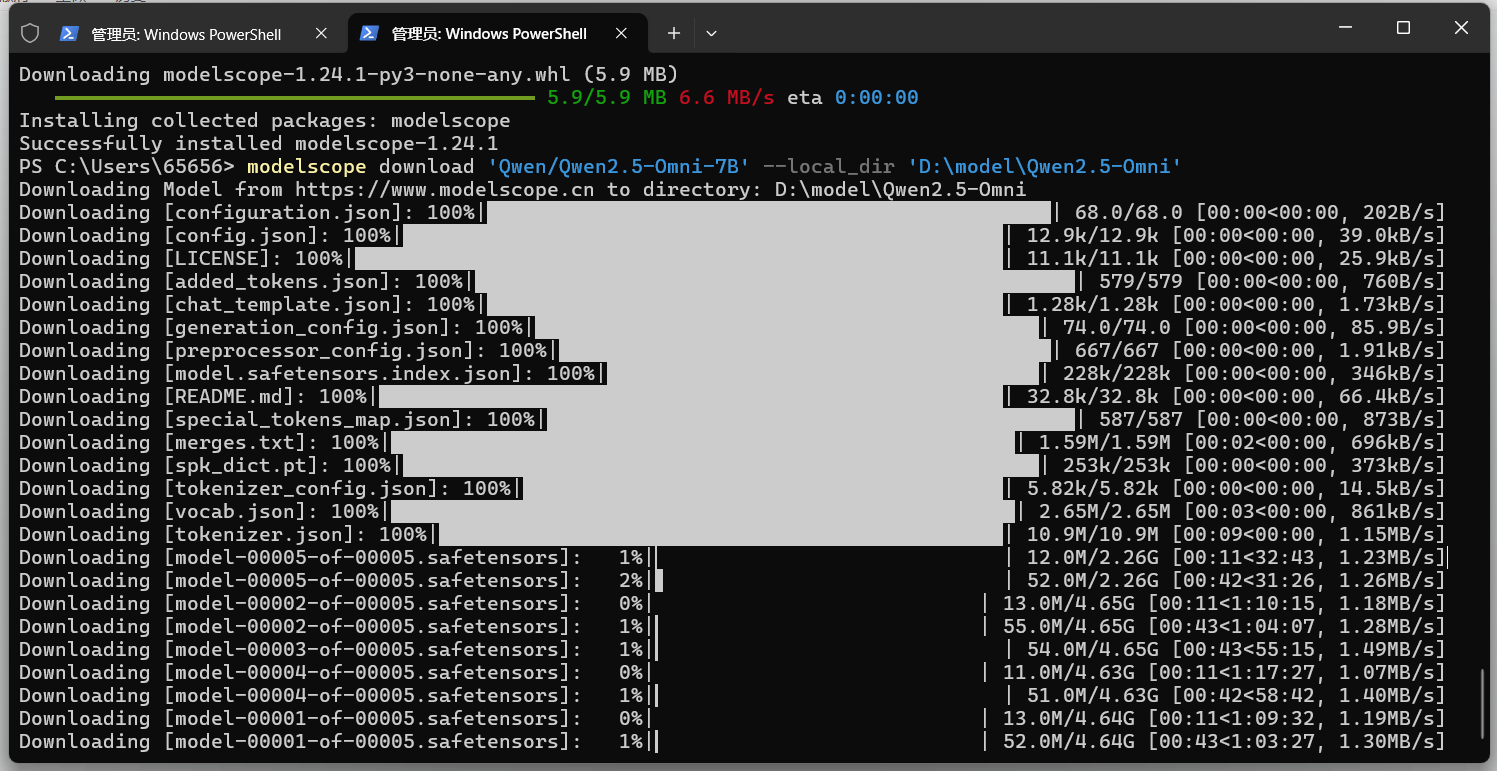Click the [tokenizer_config.json] download line
This screenshot has width=1497, height=771.
pos(732,488)
